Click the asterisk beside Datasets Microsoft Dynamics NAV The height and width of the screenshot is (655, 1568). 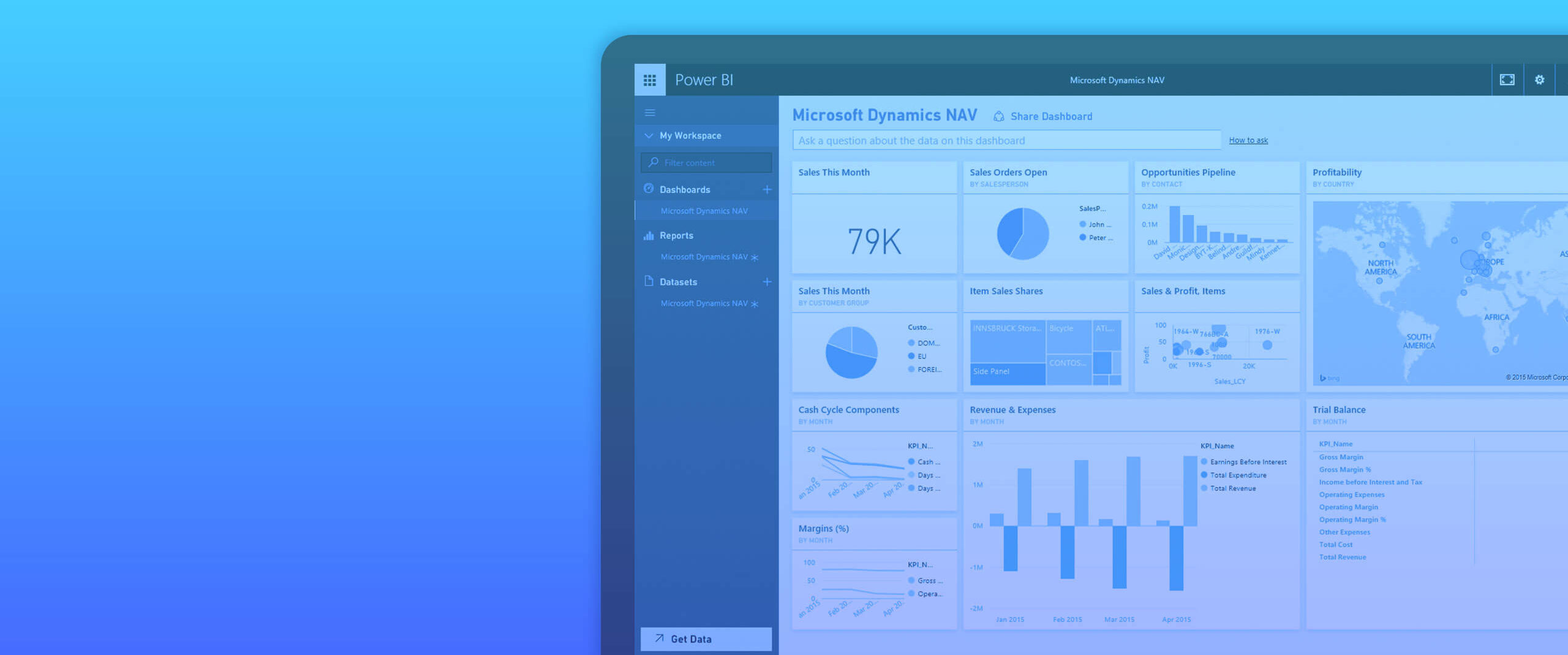click(755, 304)
